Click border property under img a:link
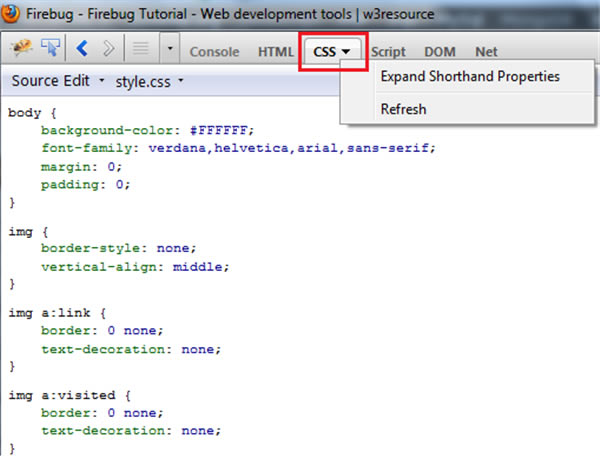Image resolution: width=600 pixels, height=458 pixels. (x=66, y=330)
